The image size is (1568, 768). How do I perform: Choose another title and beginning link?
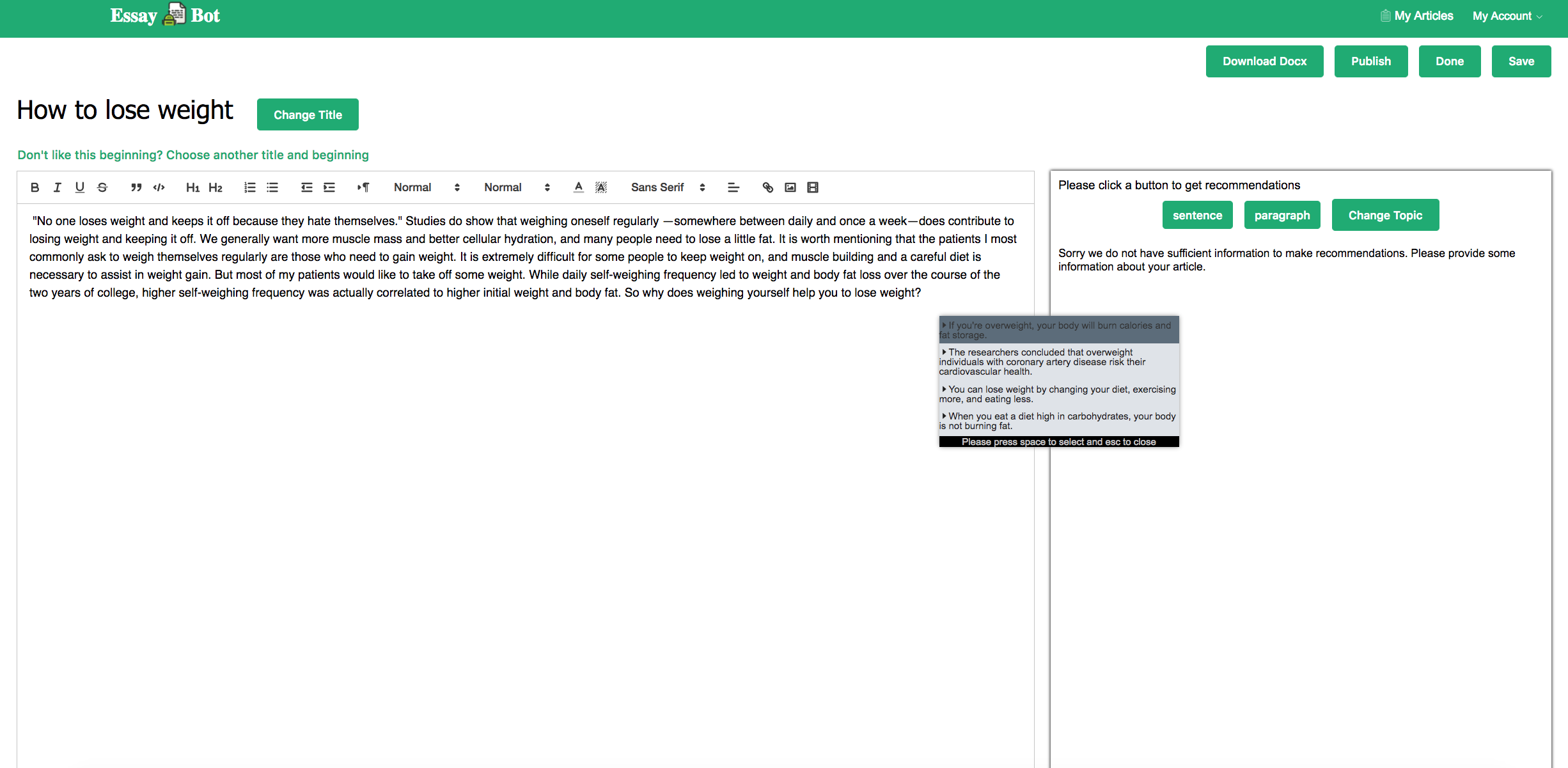pos(193,155)
